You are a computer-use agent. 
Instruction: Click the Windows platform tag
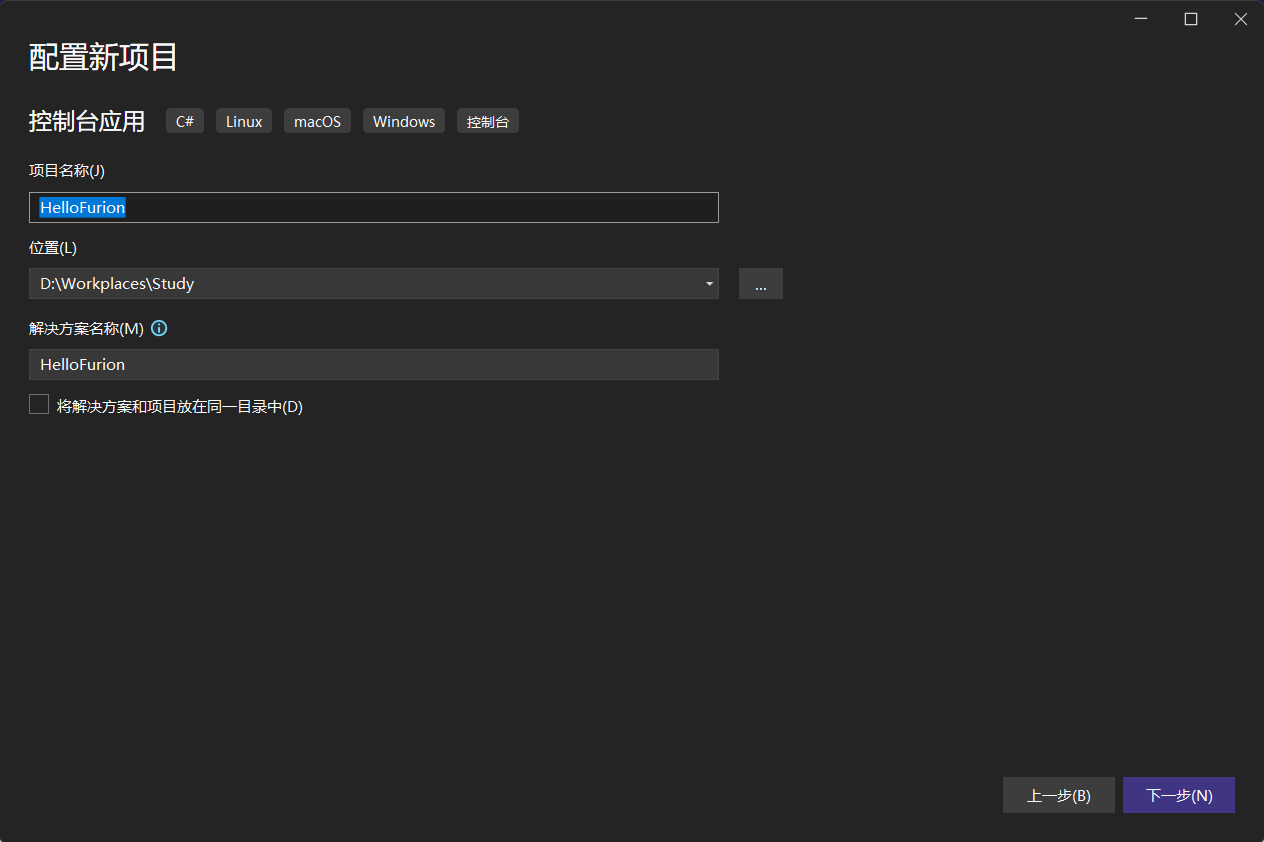click(404, 122)
